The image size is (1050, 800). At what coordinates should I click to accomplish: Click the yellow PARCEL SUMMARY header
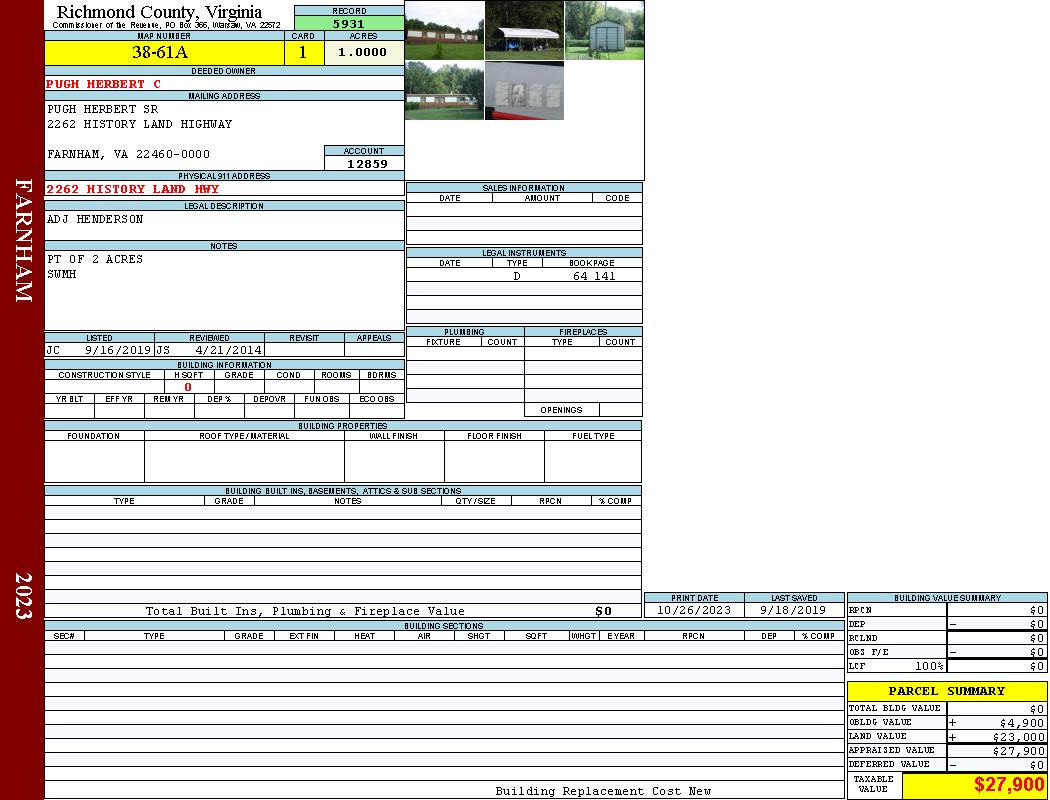coord(946,691)
